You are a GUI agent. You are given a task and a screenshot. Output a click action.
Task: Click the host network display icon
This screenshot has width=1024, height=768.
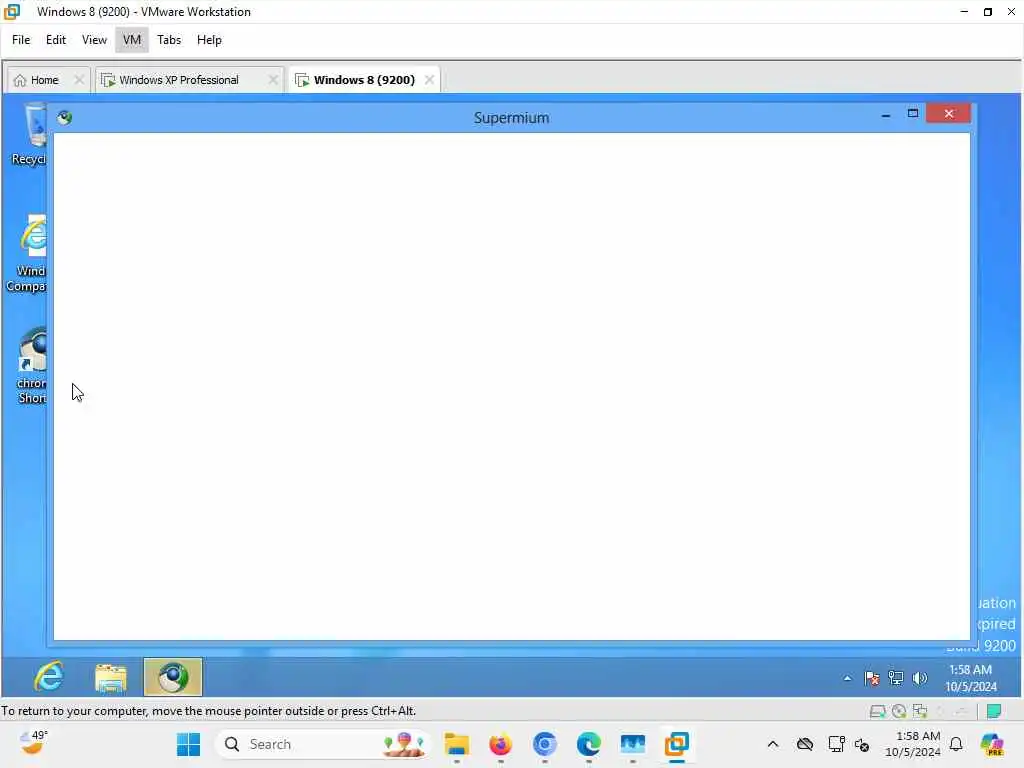coord(836,744)
